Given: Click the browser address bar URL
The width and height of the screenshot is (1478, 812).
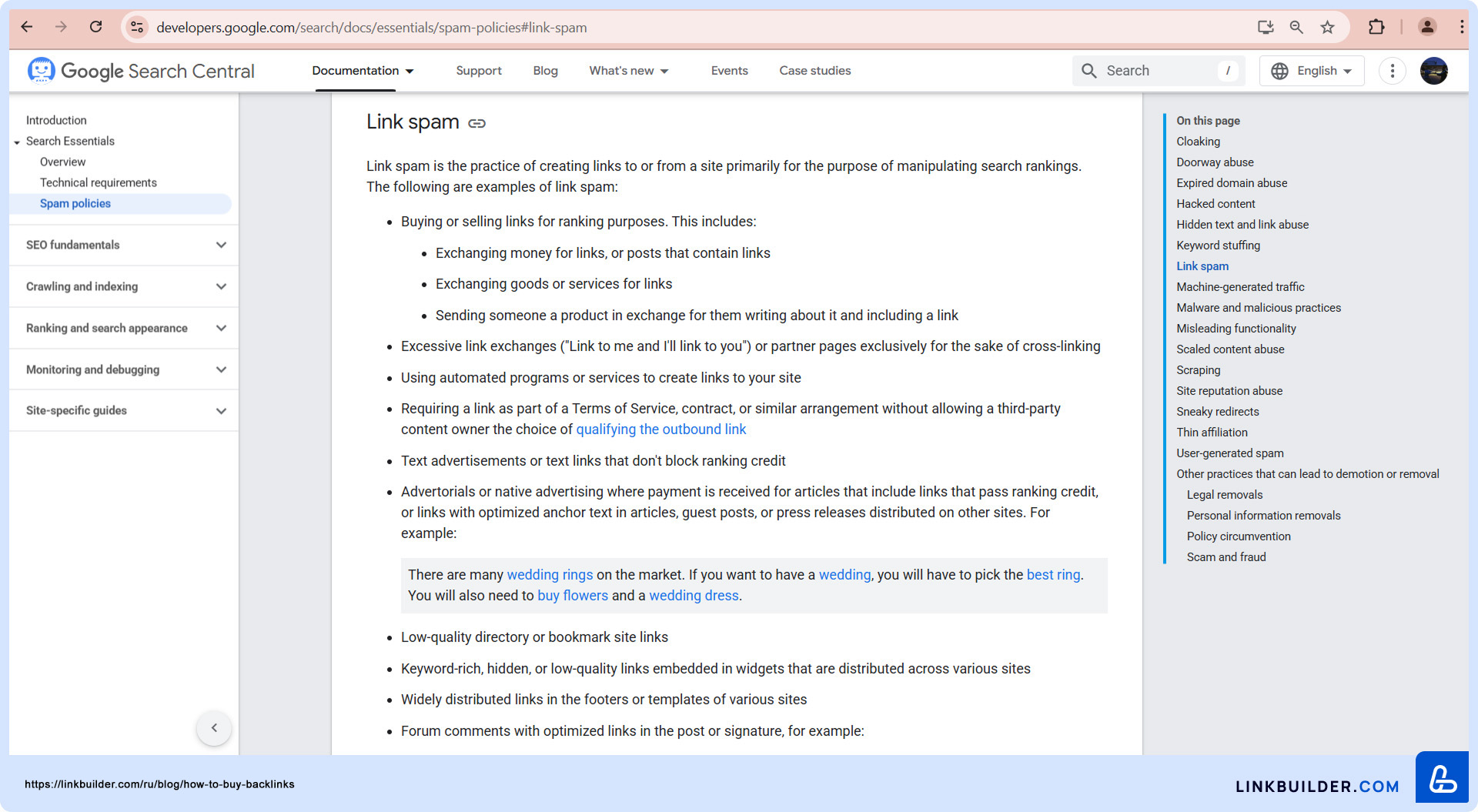Looking at the screenshot, I should tap(371, 28).
